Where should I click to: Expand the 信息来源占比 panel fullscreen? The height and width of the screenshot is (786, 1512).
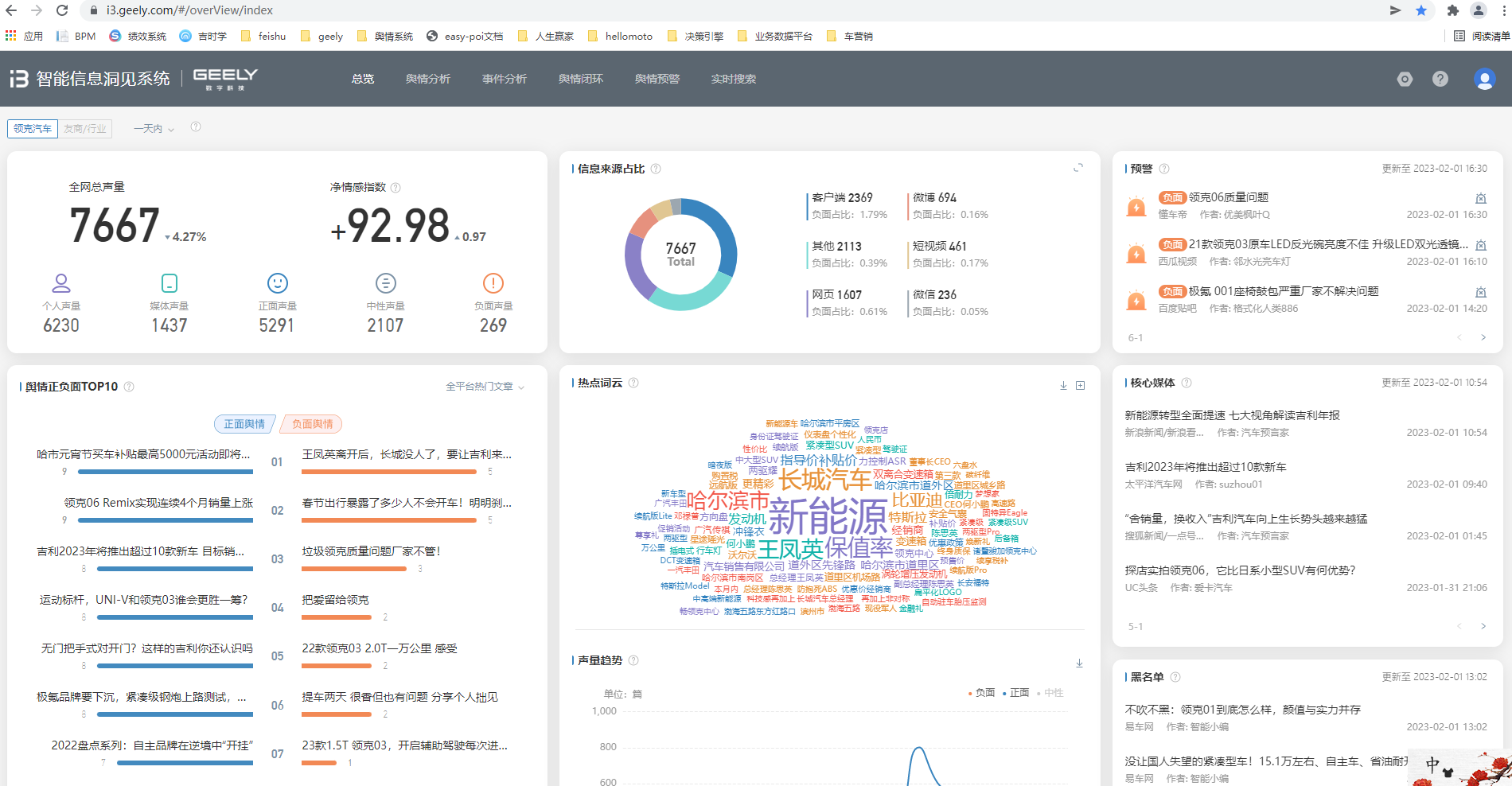pos(1078,168)
